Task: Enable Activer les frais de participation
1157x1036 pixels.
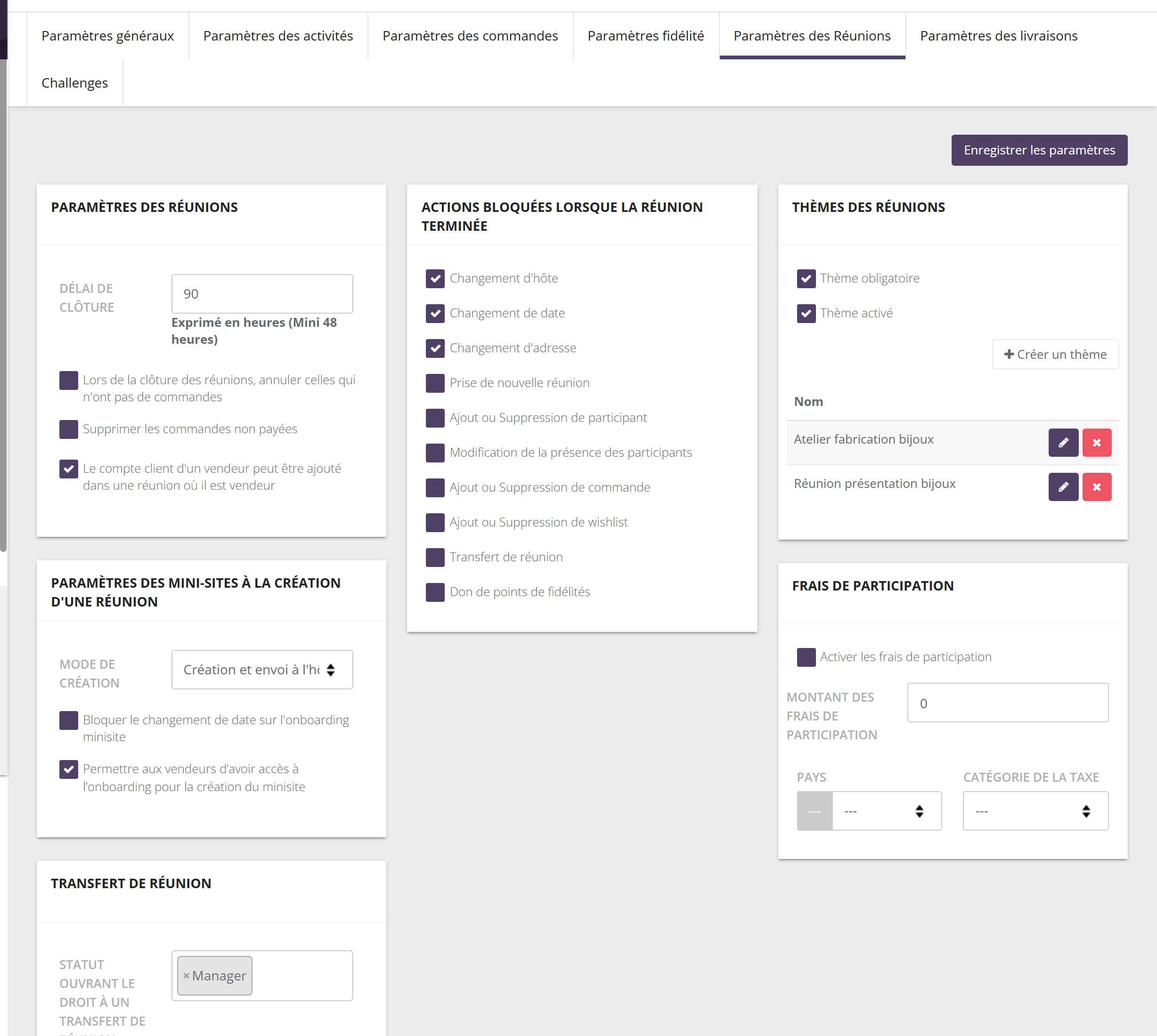Action: [806, 657]
